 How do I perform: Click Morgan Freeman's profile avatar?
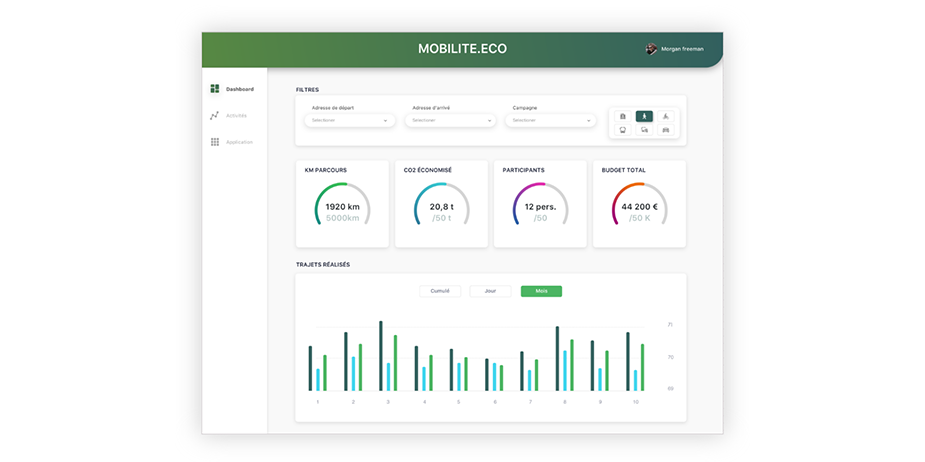pyautogui.click(x=651, y=49)
